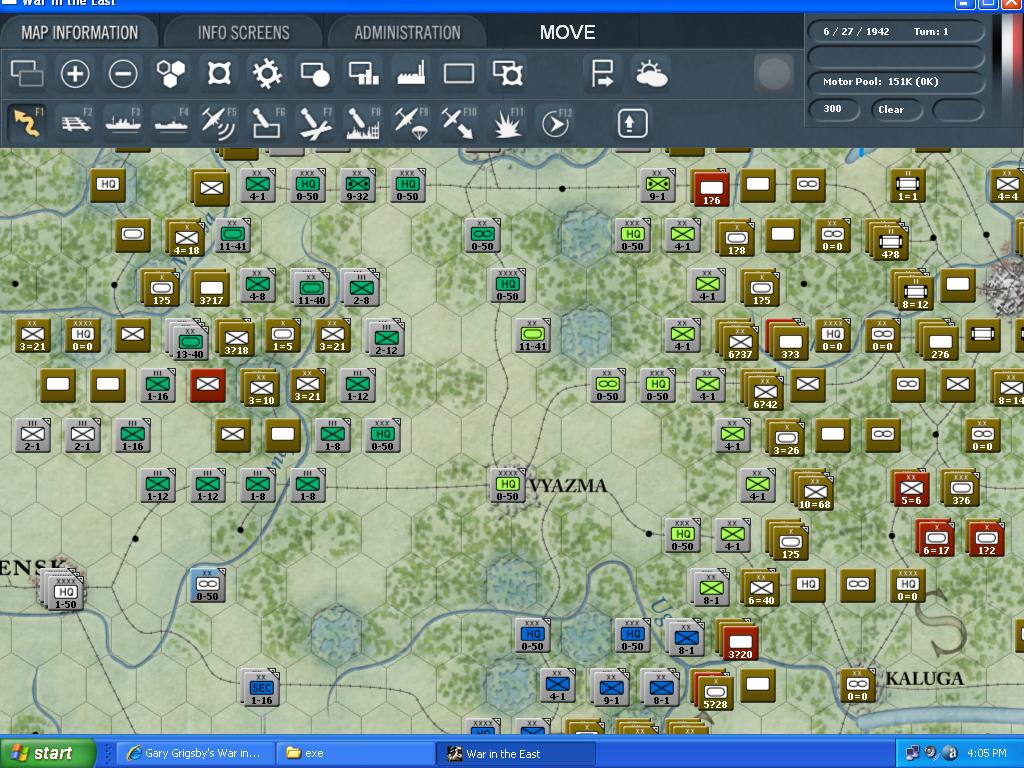Select the red unit labeled 6=17
The image size is (1024, 768).
[935, 537]
